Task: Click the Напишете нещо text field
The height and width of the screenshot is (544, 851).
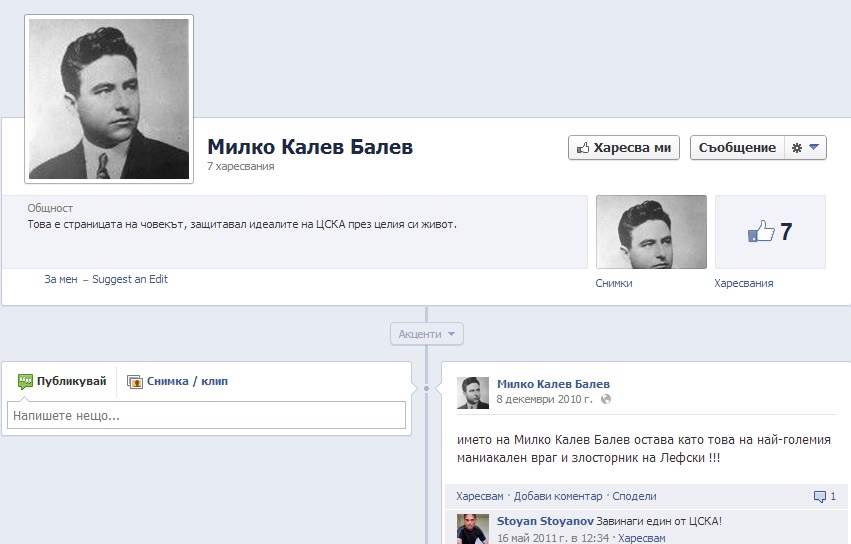Action: 206,415
